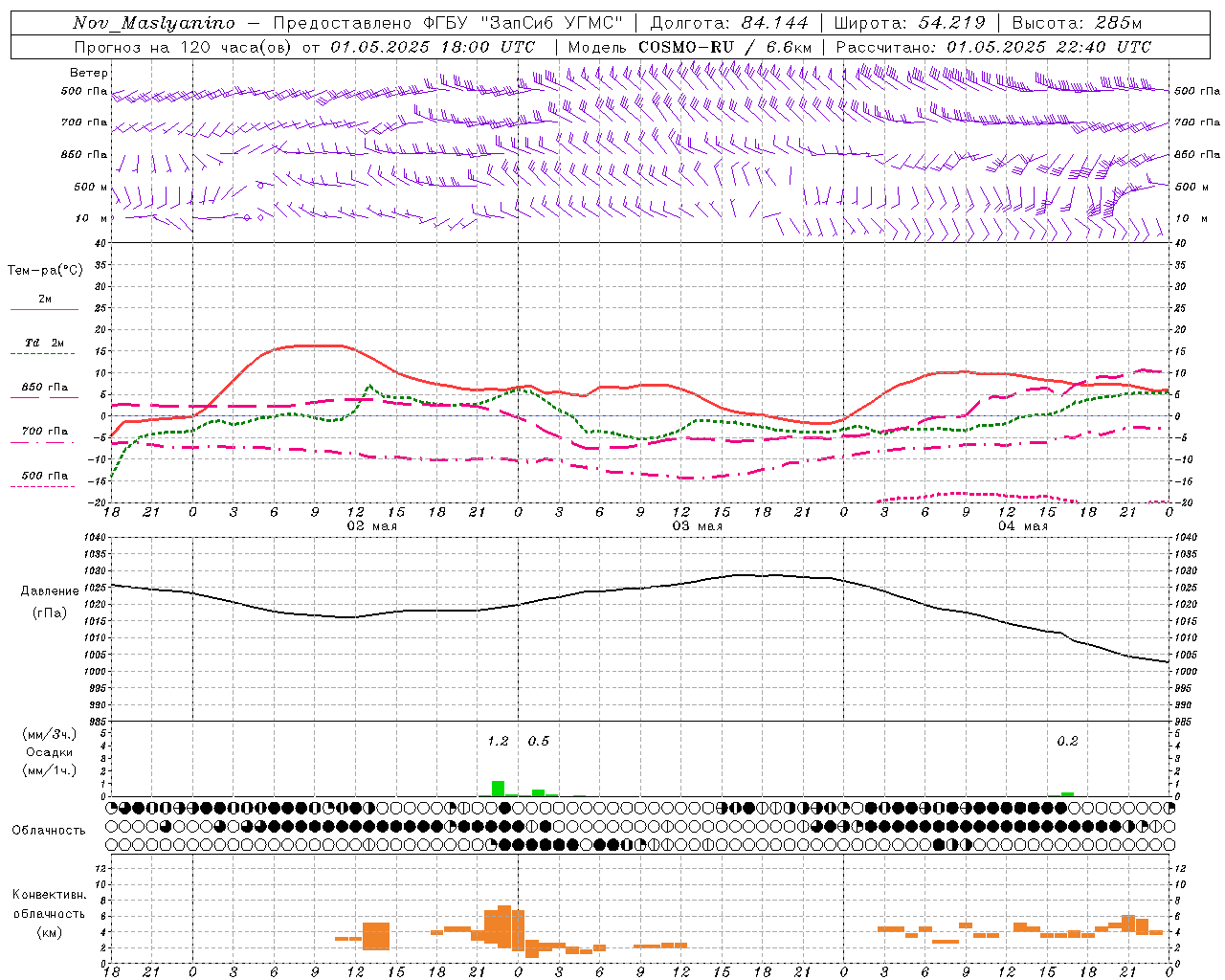Click the (мм/3ч.) precipitation unit label
1225x980 pixels.
[50, 734]
